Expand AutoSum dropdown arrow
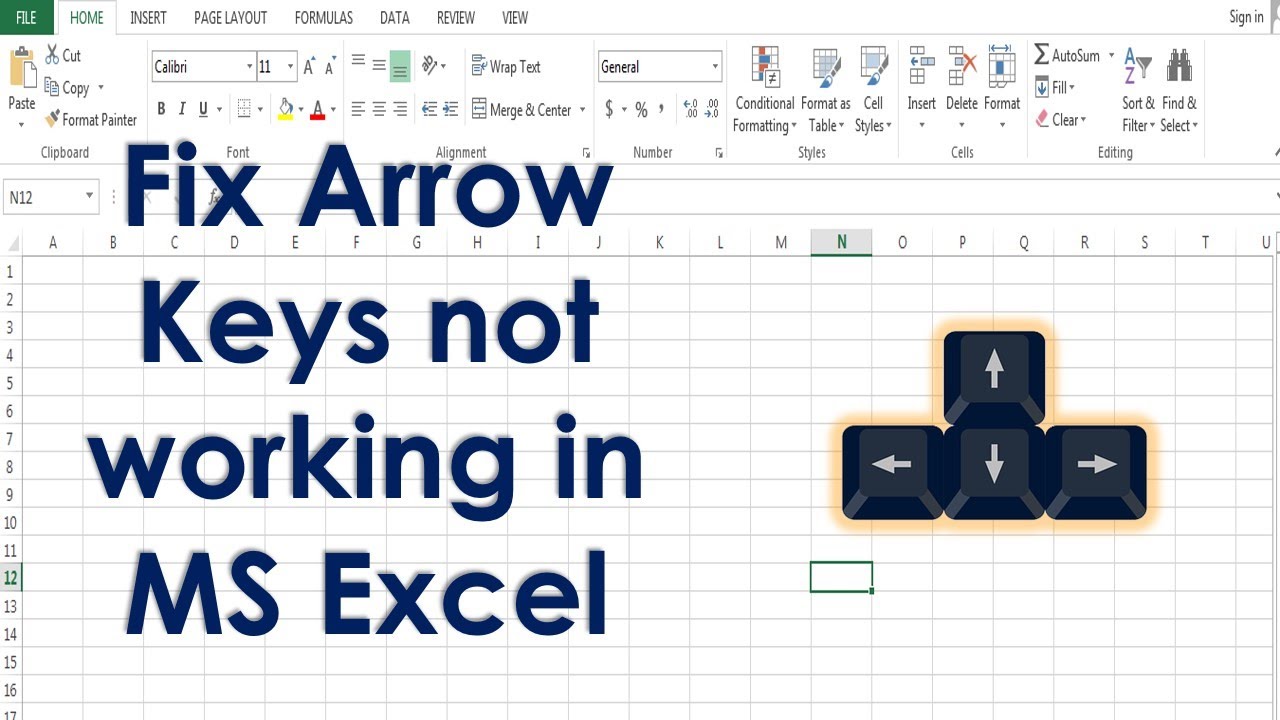Screen dimensions: 1280x720 (1111, 55)
